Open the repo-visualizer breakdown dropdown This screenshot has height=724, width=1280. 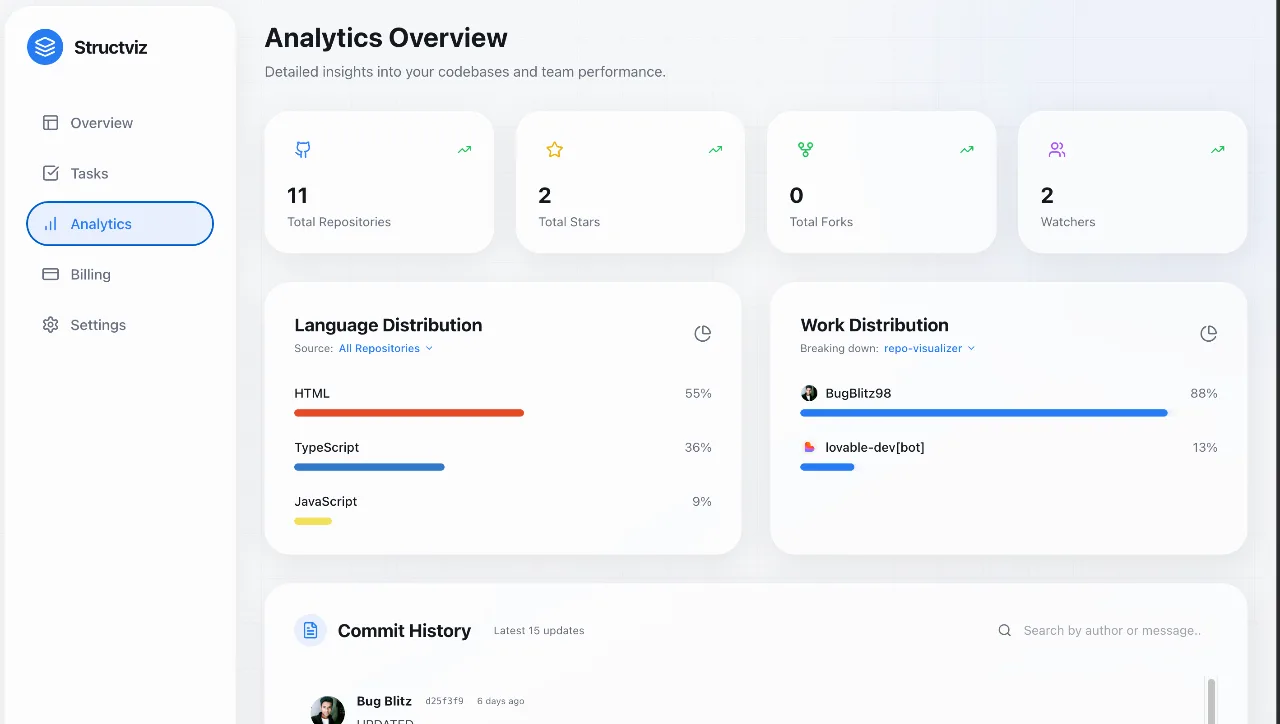929,349
